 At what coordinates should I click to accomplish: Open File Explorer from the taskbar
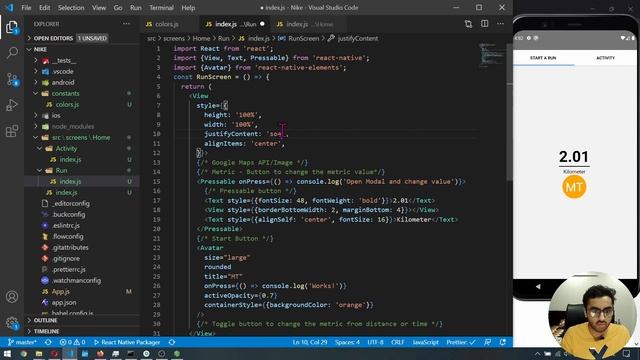[x=39, y=354]
